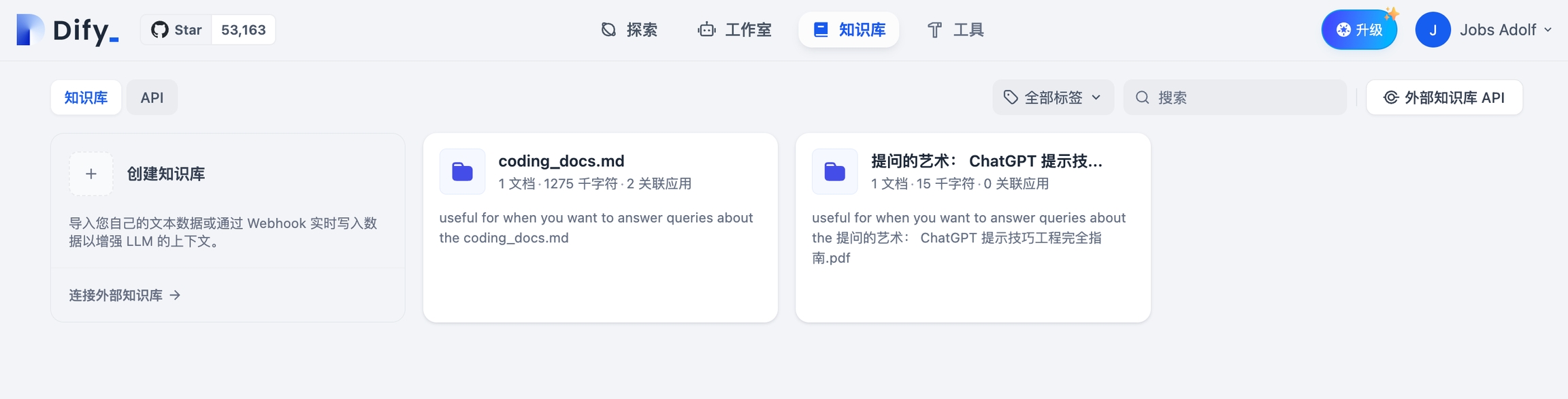Click the GitHub Star icon

pyautogui.click(x=160, y=30)
